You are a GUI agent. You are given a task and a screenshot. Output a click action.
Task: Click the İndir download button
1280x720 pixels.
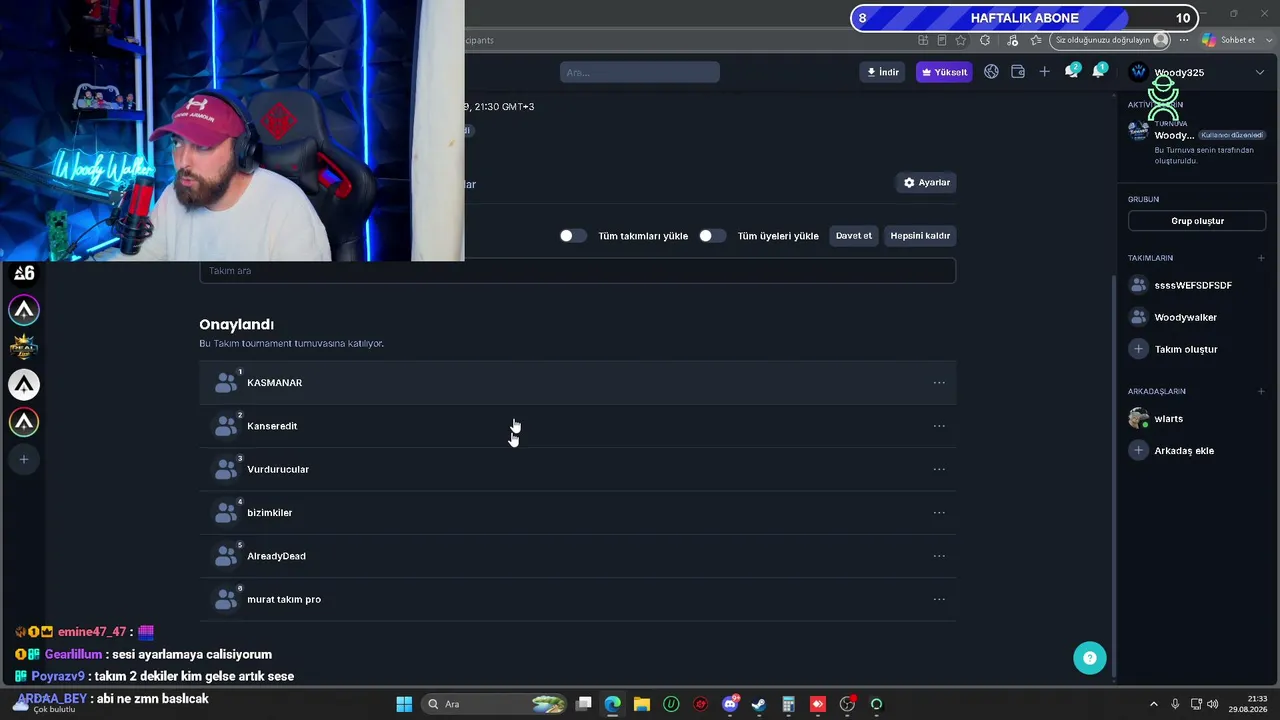(883, 72)
